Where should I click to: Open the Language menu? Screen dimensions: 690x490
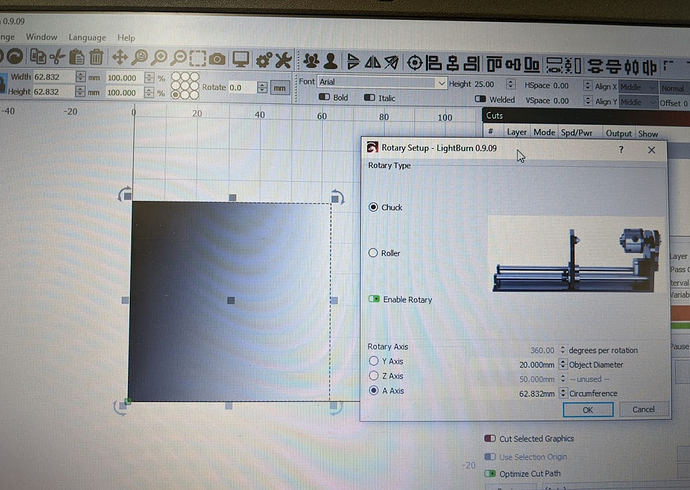click(87, 37)
